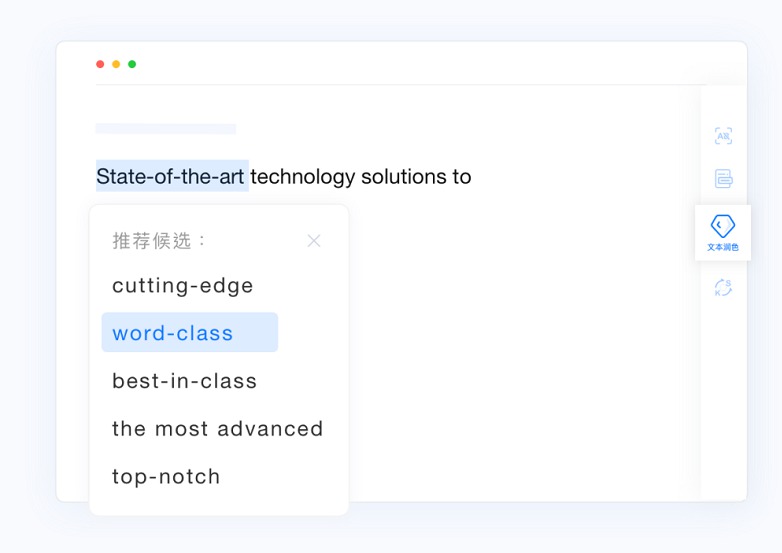Place cursor after the word 'to'

(472, 177)
